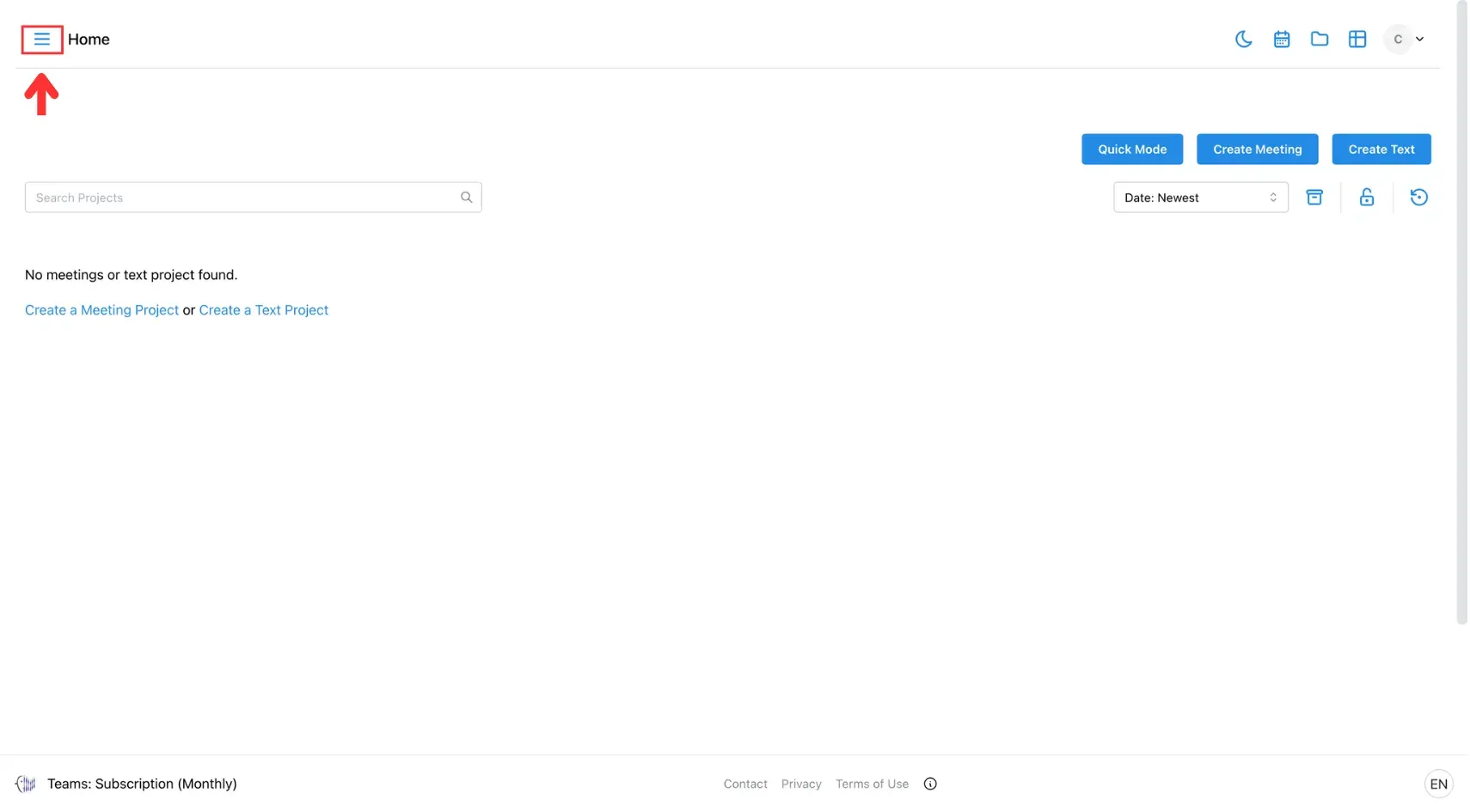Open the hamburger navigation menu
Image resolution: width=1470 pixels, height=812 pixels.
click(41, 40)
